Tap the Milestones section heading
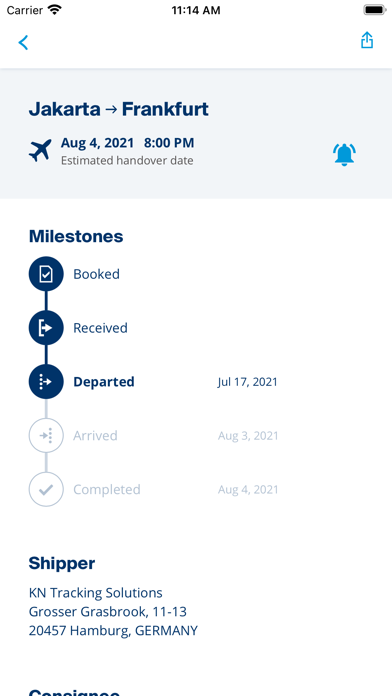Screen dimensions: 392x696 [76, 236]
